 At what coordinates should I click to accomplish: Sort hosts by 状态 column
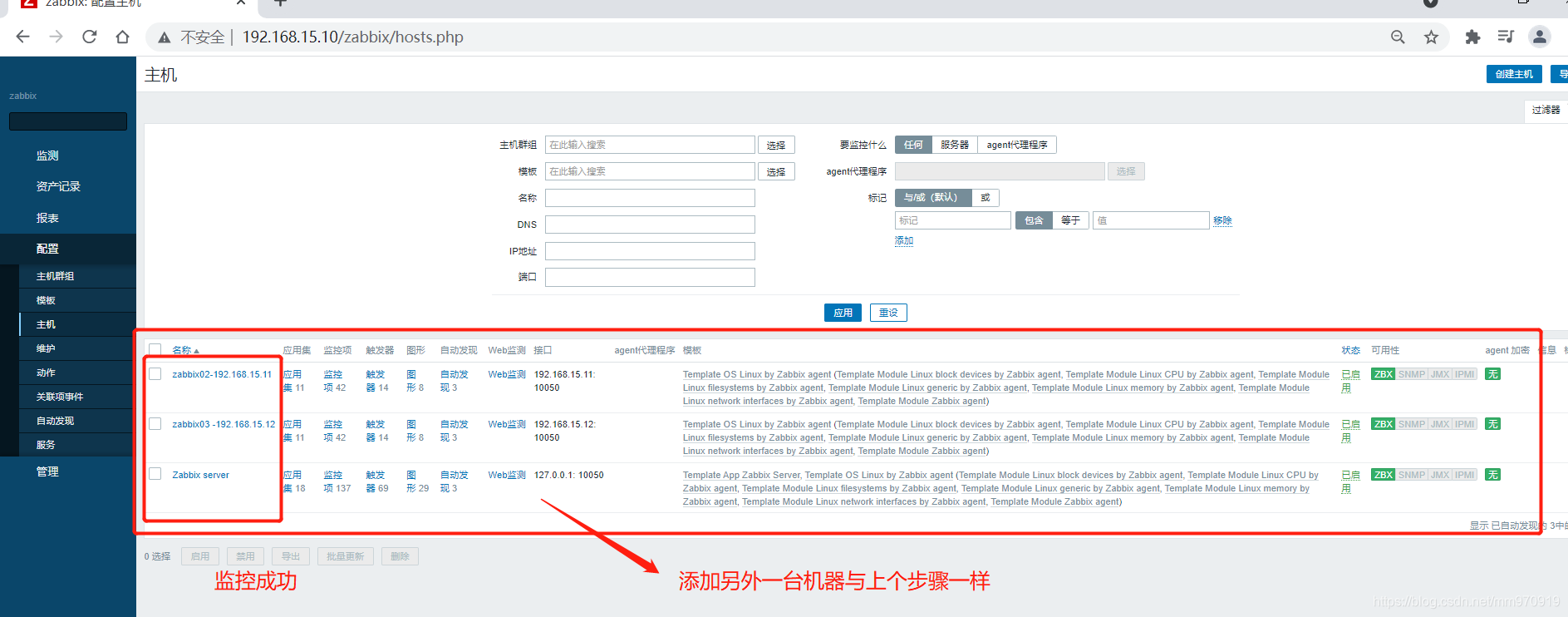1350,350
